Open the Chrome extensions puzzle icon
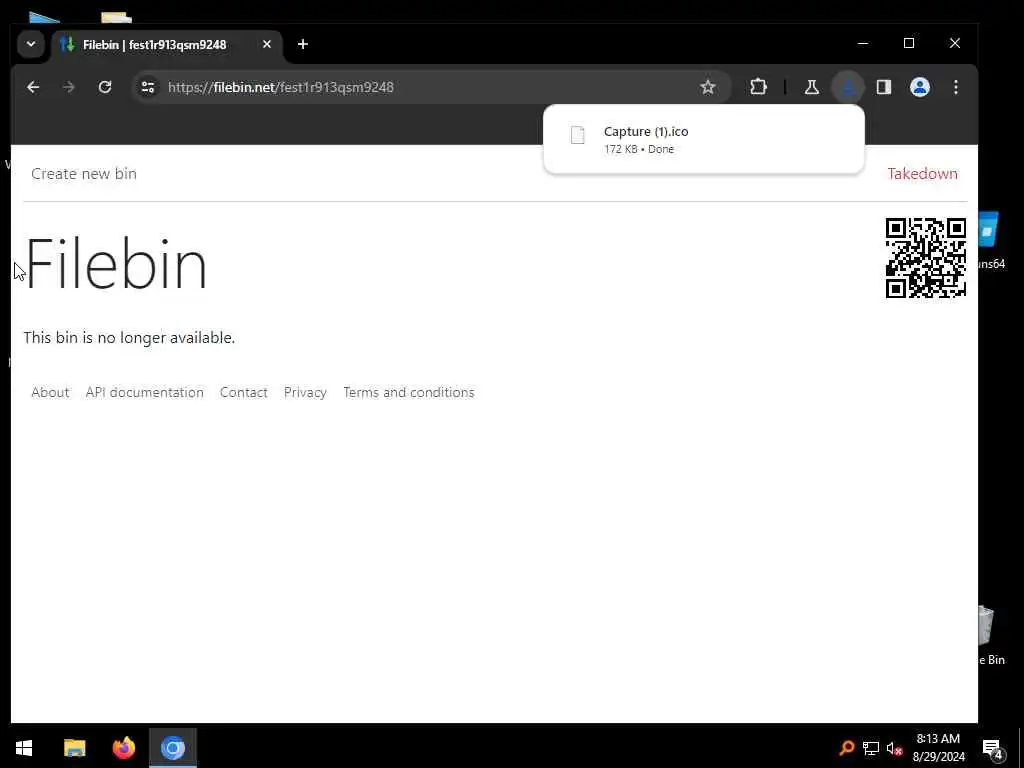This screenshot has height=768, width=1024. point(758,87)
